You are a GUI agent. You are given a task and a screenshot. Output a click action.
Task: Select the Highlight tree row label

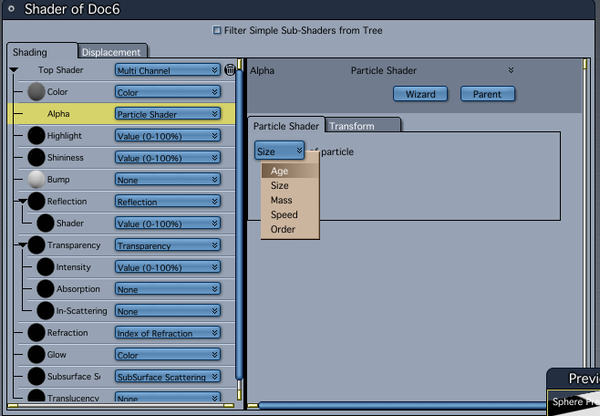[x=64, y=135]
